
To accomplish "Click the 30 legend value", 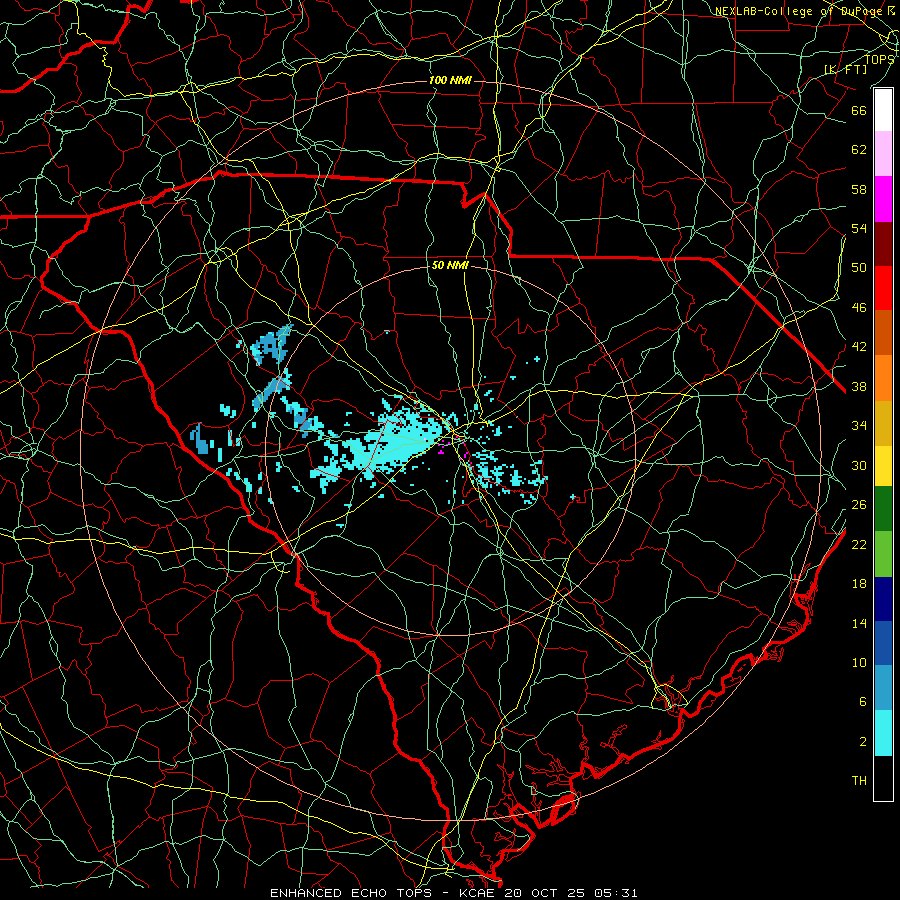I will click(x=859, y=465).
